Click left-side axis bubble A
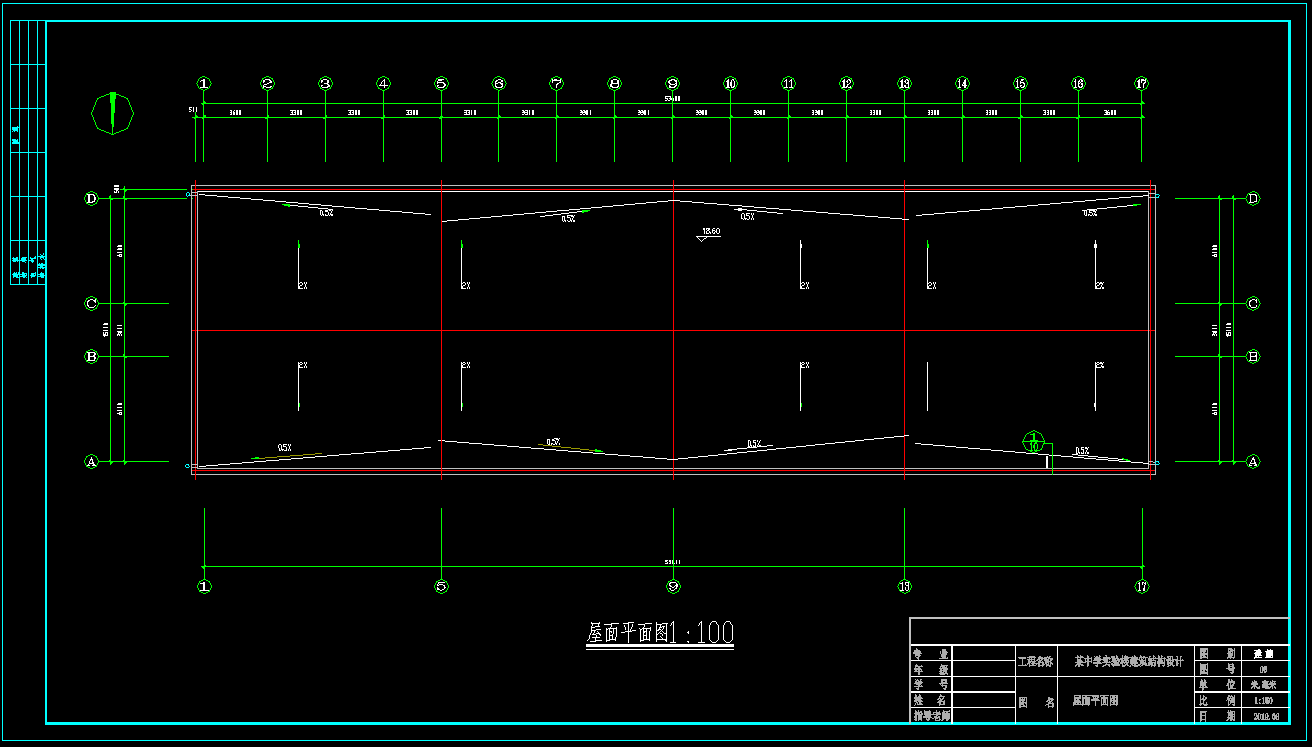The height and width of the screenshot is (747, 1312). tap(91, 462)
